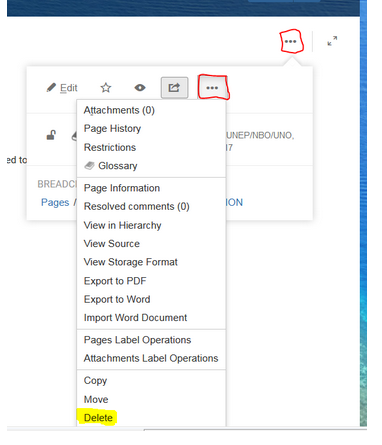382x445 pixels.
Task: Follow the Pages breadcrumb link
Action: tap(55, 203)
